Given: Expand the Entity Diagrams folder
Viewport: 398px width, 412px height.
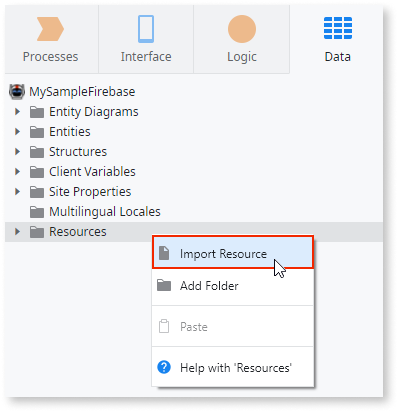Looking at the screenshot, I should [17, 111].
